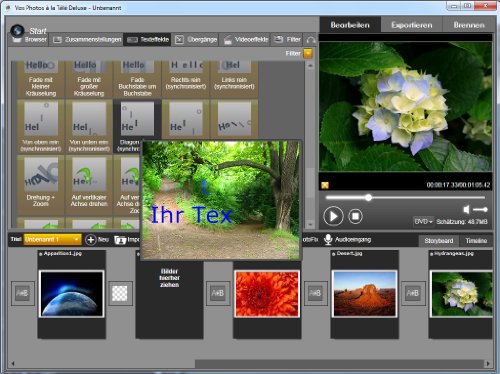Pick the Rechts rein (synchronisiert) effect
500x374 pixels.
(186, 79)
